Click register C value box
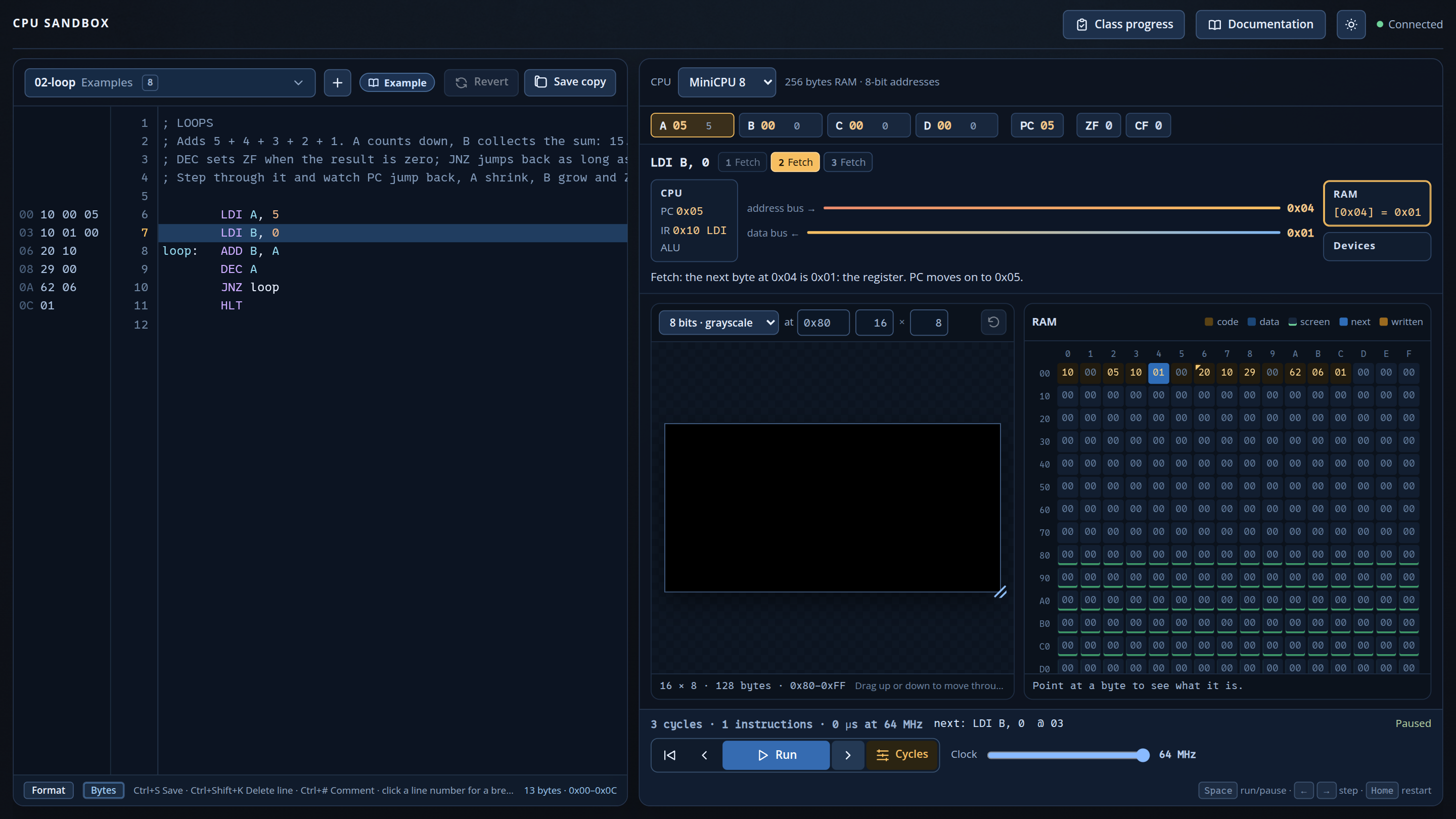Screen dimensions: 1456x819 click(x=869, y=125)
